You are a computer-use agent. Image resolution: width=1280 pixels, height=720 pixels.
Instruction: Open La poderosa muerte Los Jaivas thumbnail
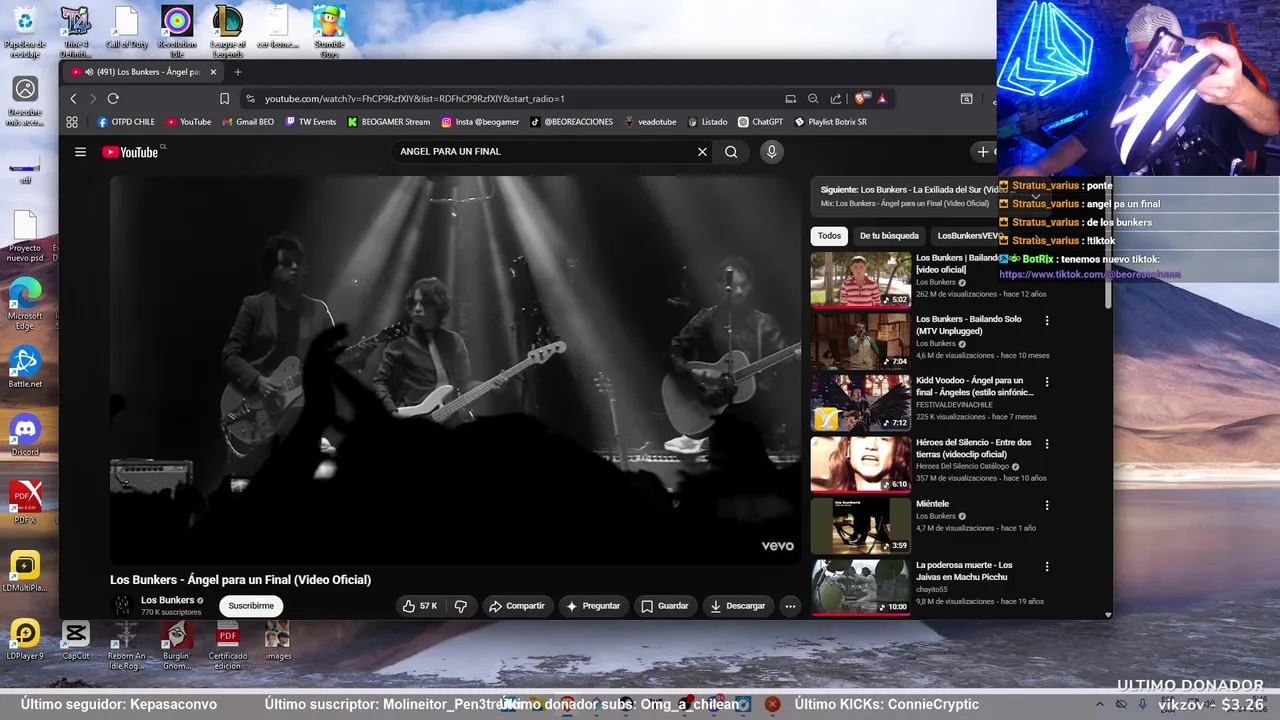coord(861,587)
